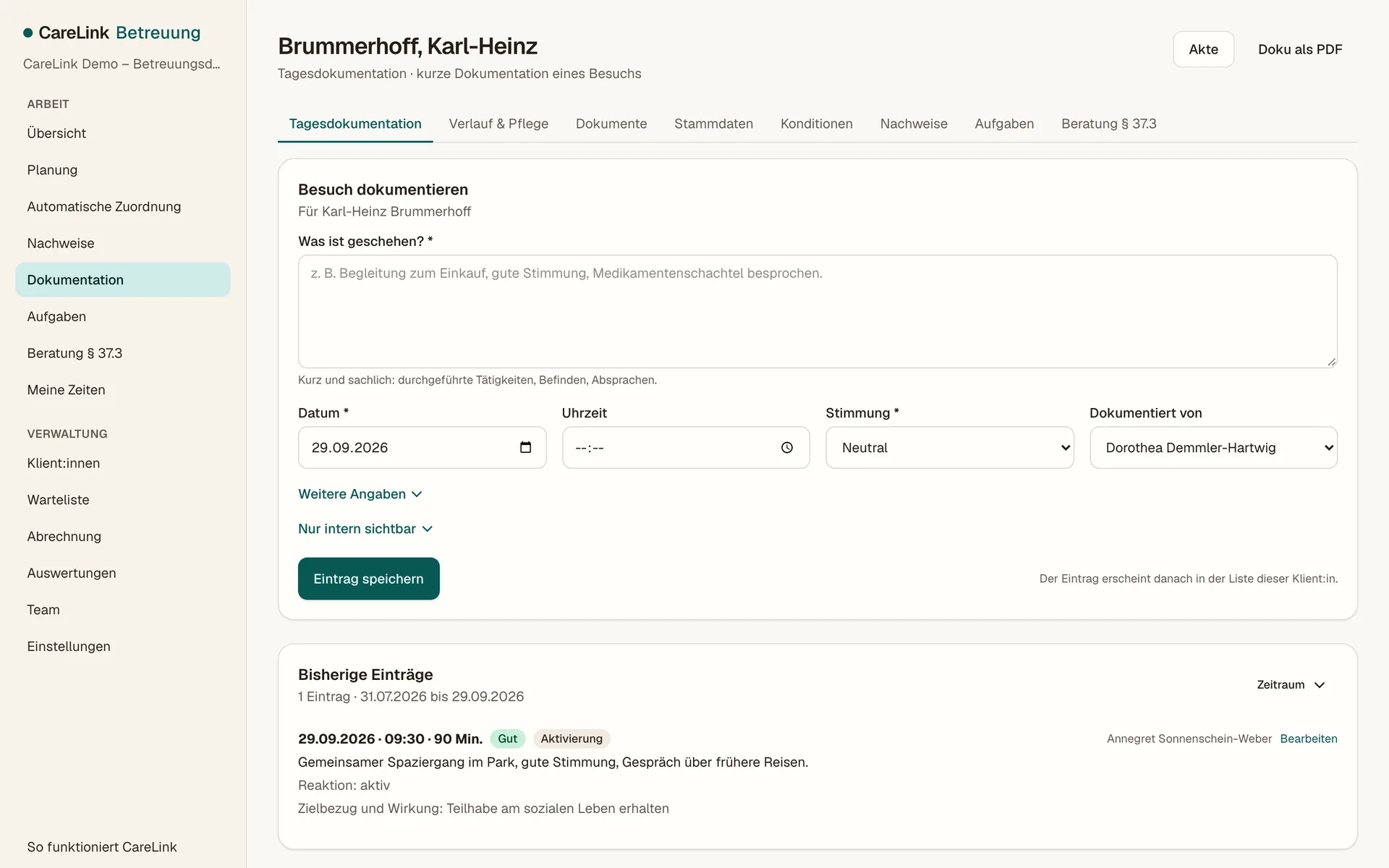Open the date picker calendar icon
1389x868 pixels.
525,447
